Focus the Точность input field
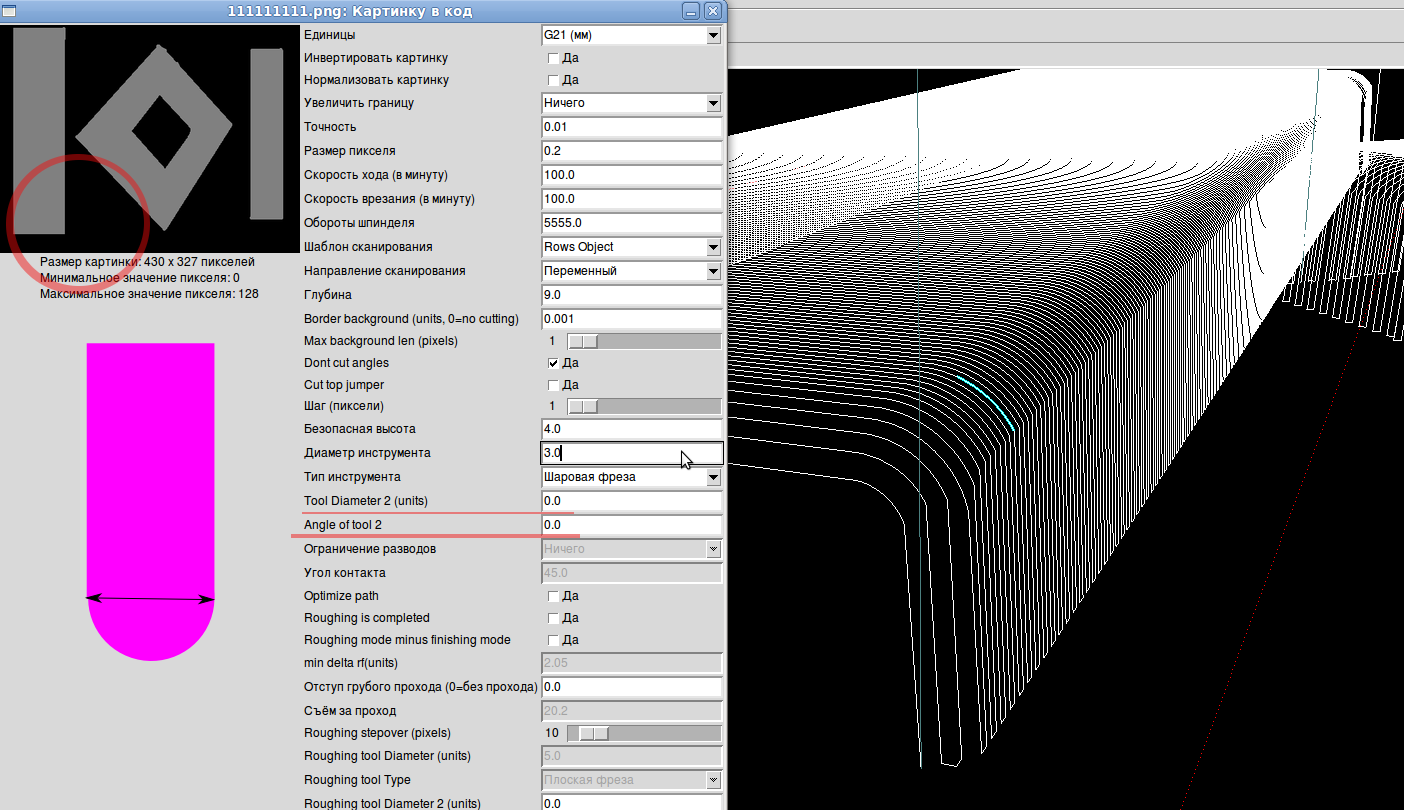1404x810 pixels. pyautogui.click(x=631, y=127)
